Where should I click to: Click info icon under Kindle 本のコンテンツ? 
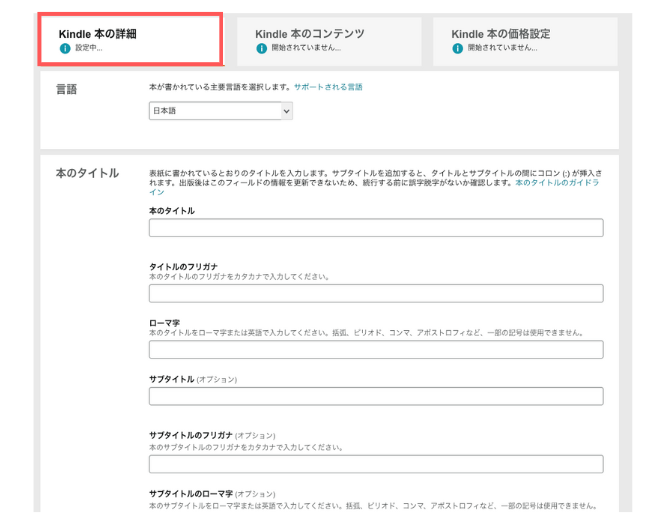pyautogui.click(x=262, y=48)
